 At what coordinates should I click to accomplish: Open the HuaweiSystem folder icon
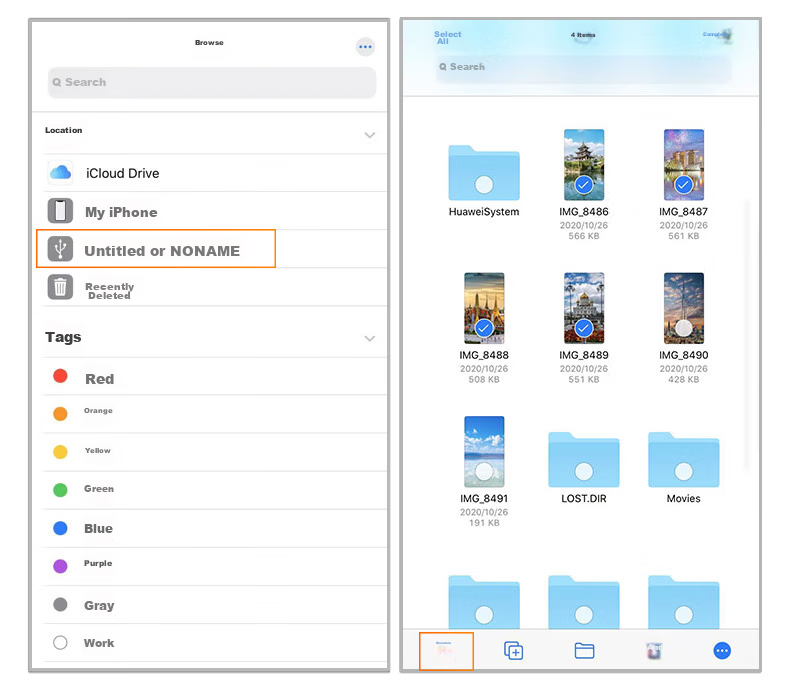(484, 173)
